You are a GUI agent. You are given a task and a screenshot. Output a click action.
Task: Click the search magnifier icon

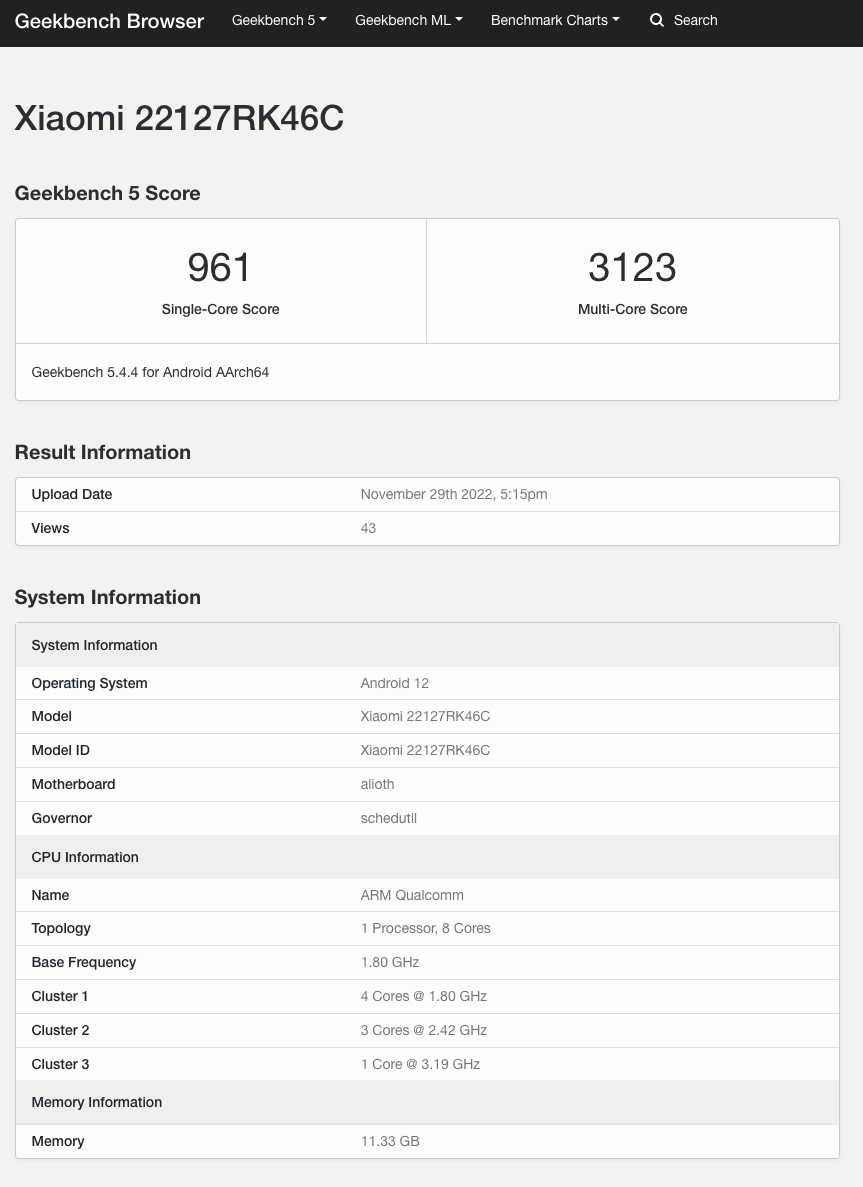pos(656,20)
